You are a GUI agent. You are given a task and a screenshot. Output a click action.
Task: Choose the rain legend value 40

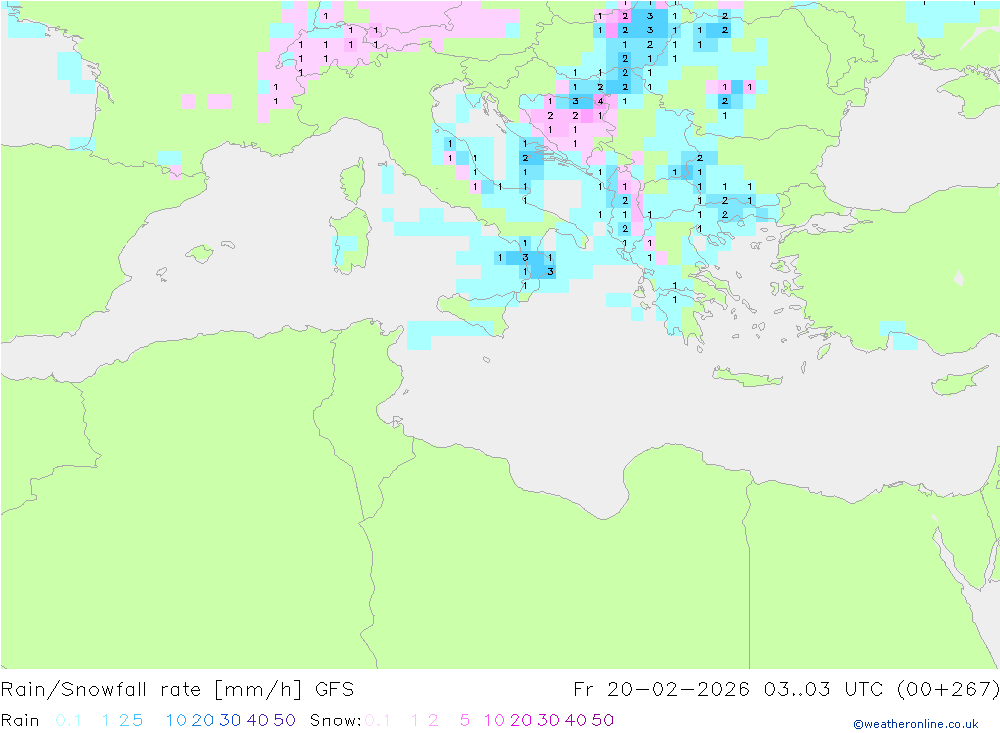258,720
